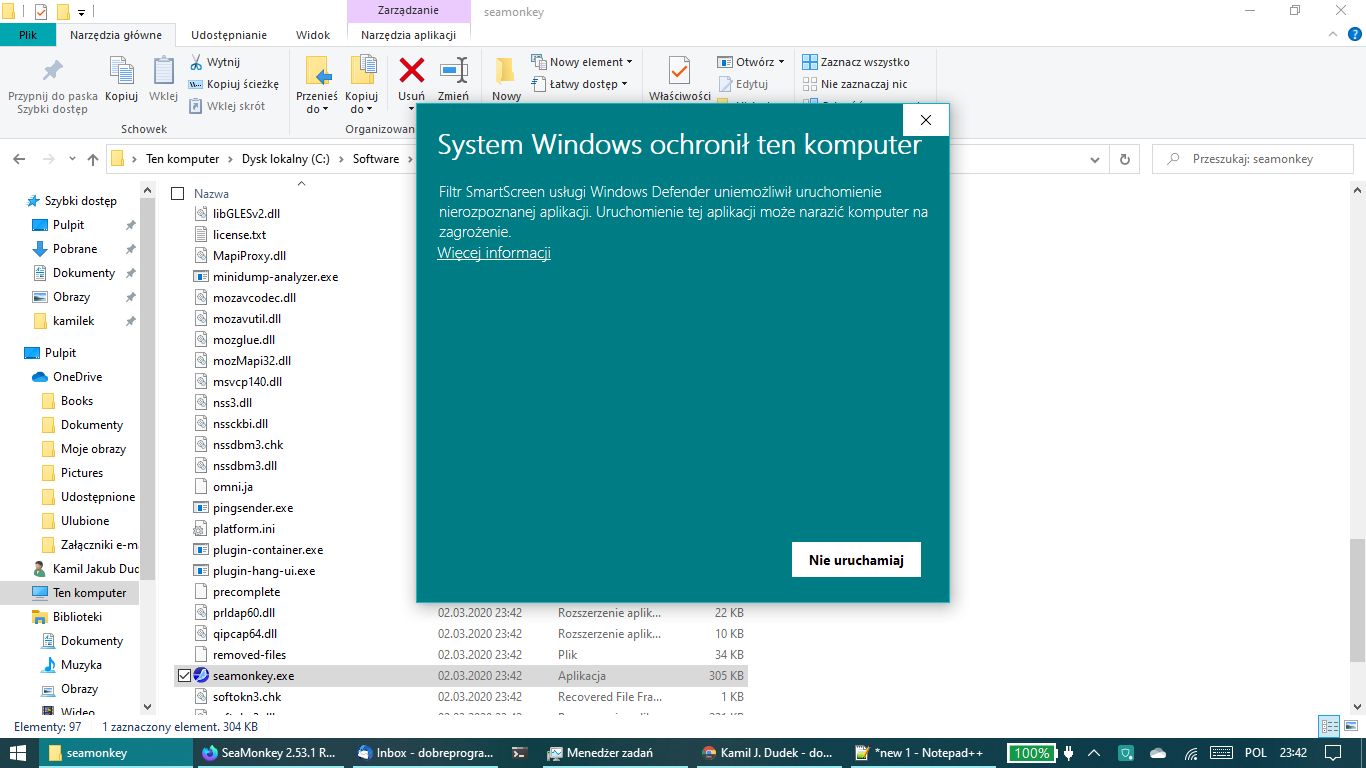Click the Kopiuj (copy) ribbon icon
This screenshot has height=768, width=1366.
[121, 79]
